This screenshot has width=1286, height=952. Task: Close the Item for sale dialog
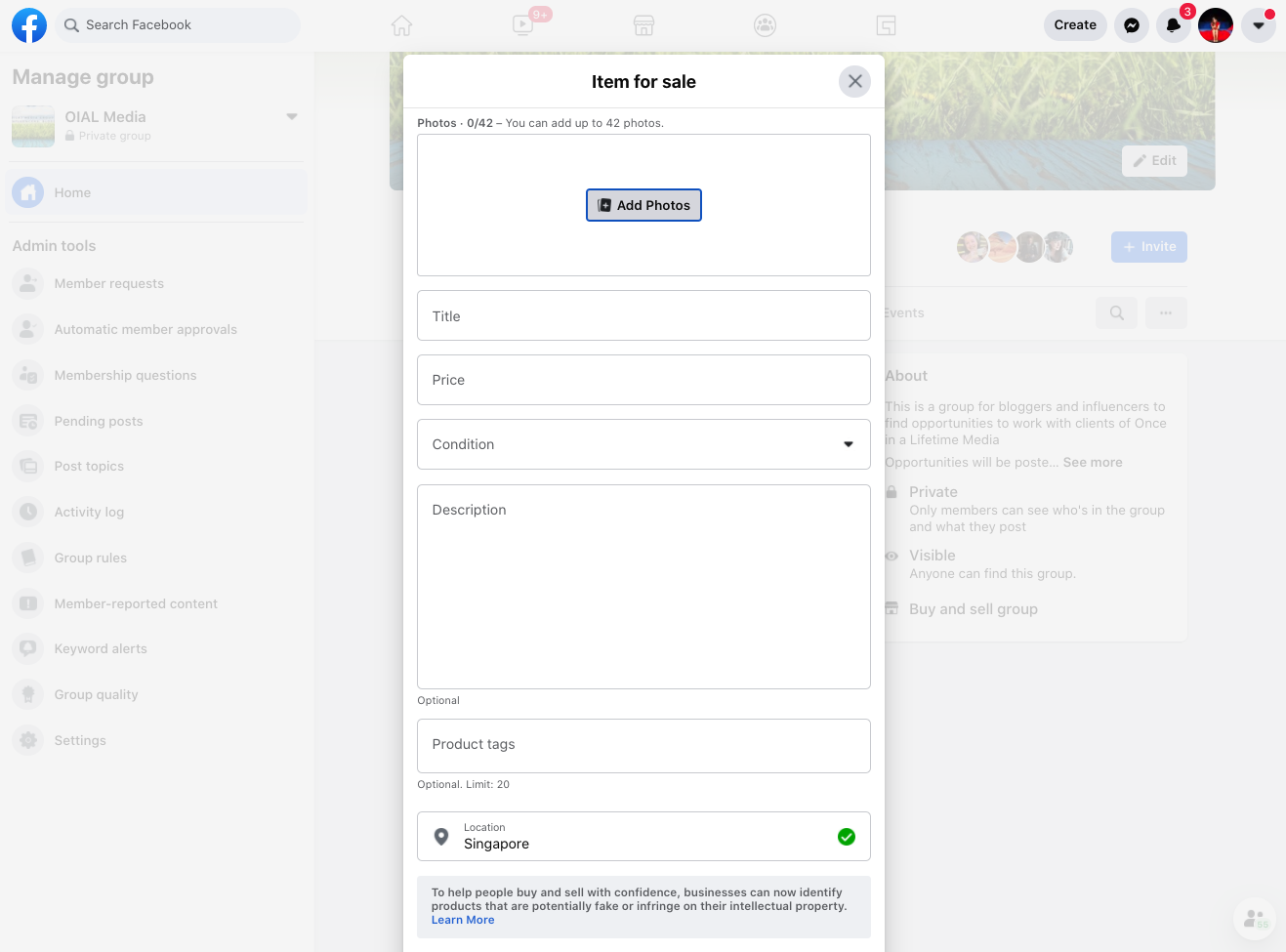(854, 81)
